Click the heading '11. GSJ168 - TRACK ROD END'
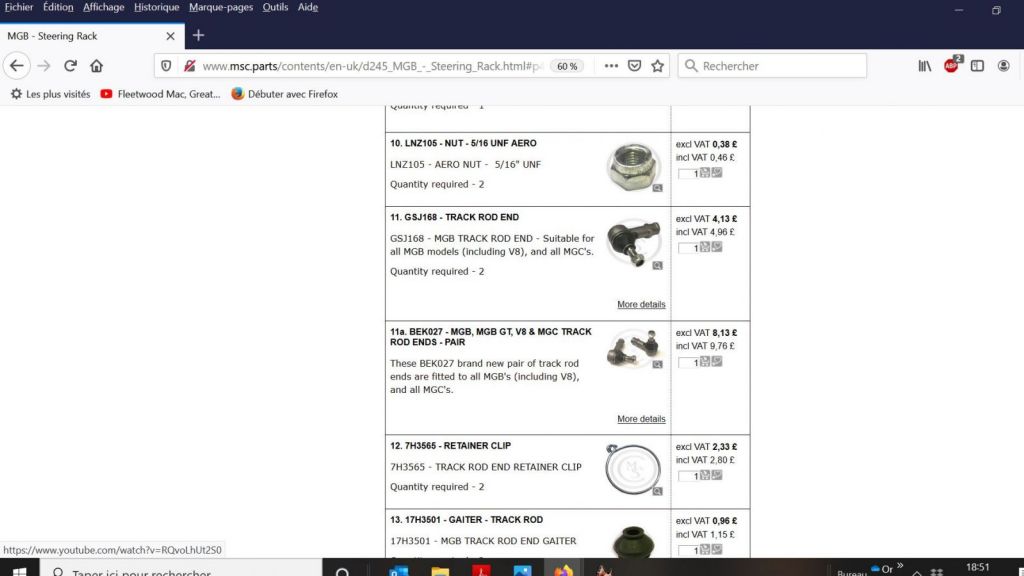 455,217
